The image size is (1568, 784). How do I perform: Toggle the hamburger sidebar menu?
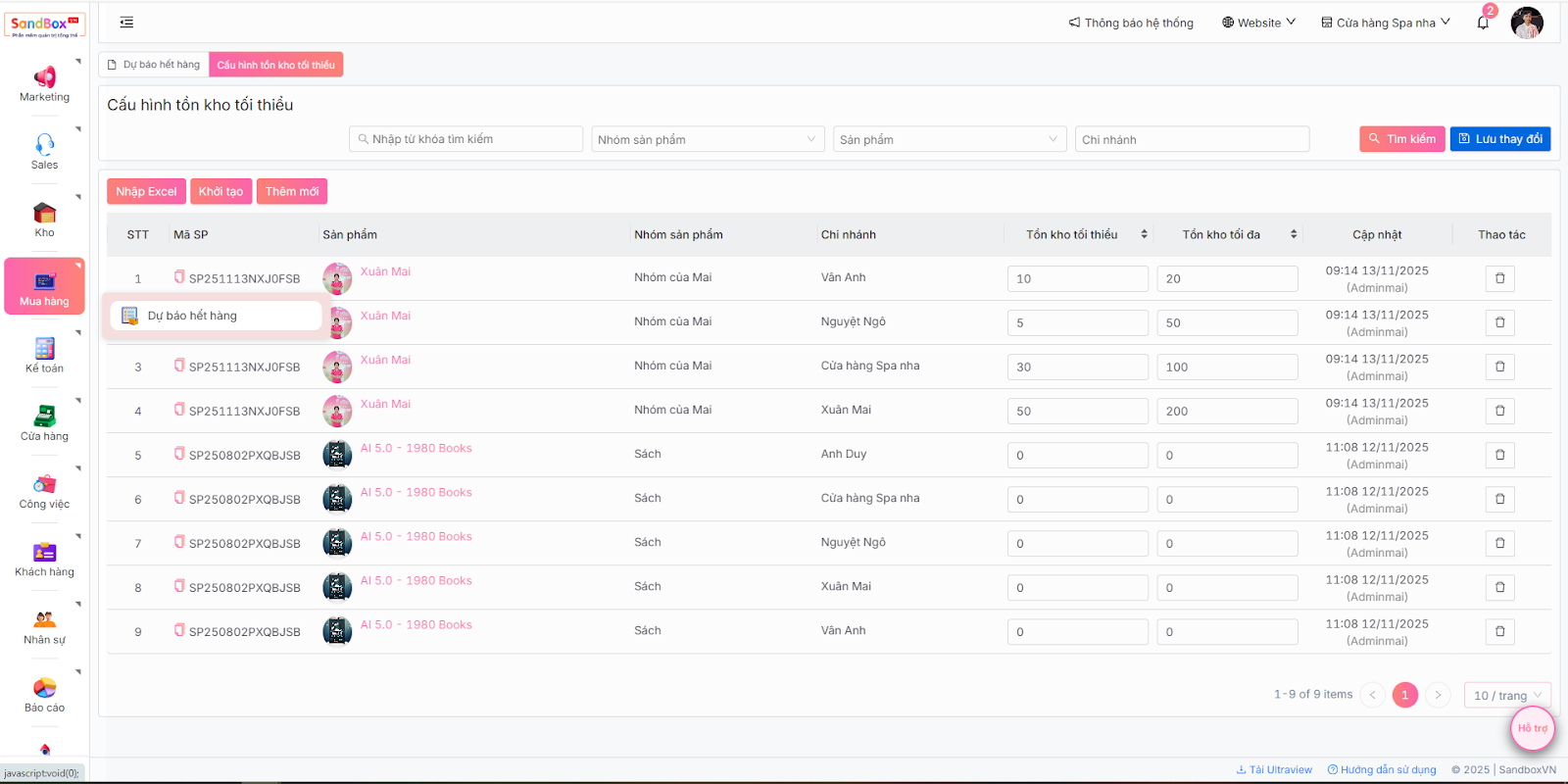pos(126,23)
